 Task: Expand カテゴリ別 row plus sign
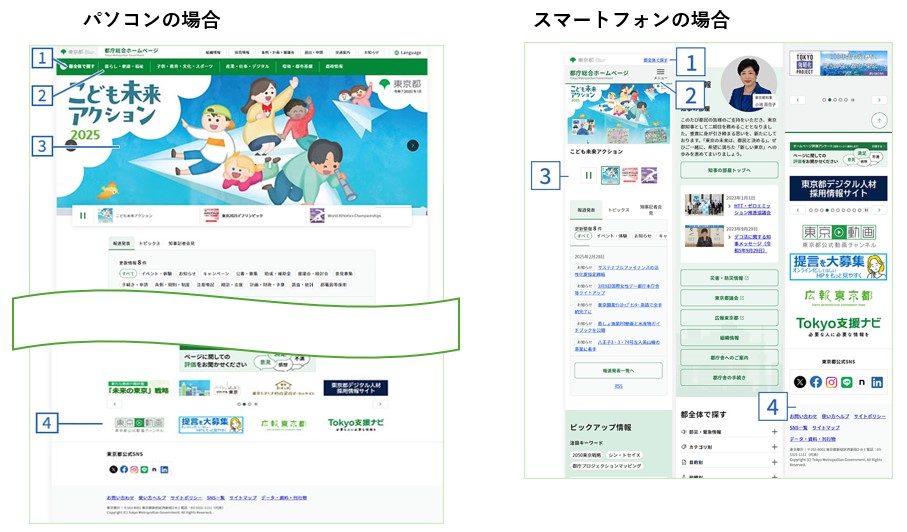pyautogui.click(x=774, y=446)
